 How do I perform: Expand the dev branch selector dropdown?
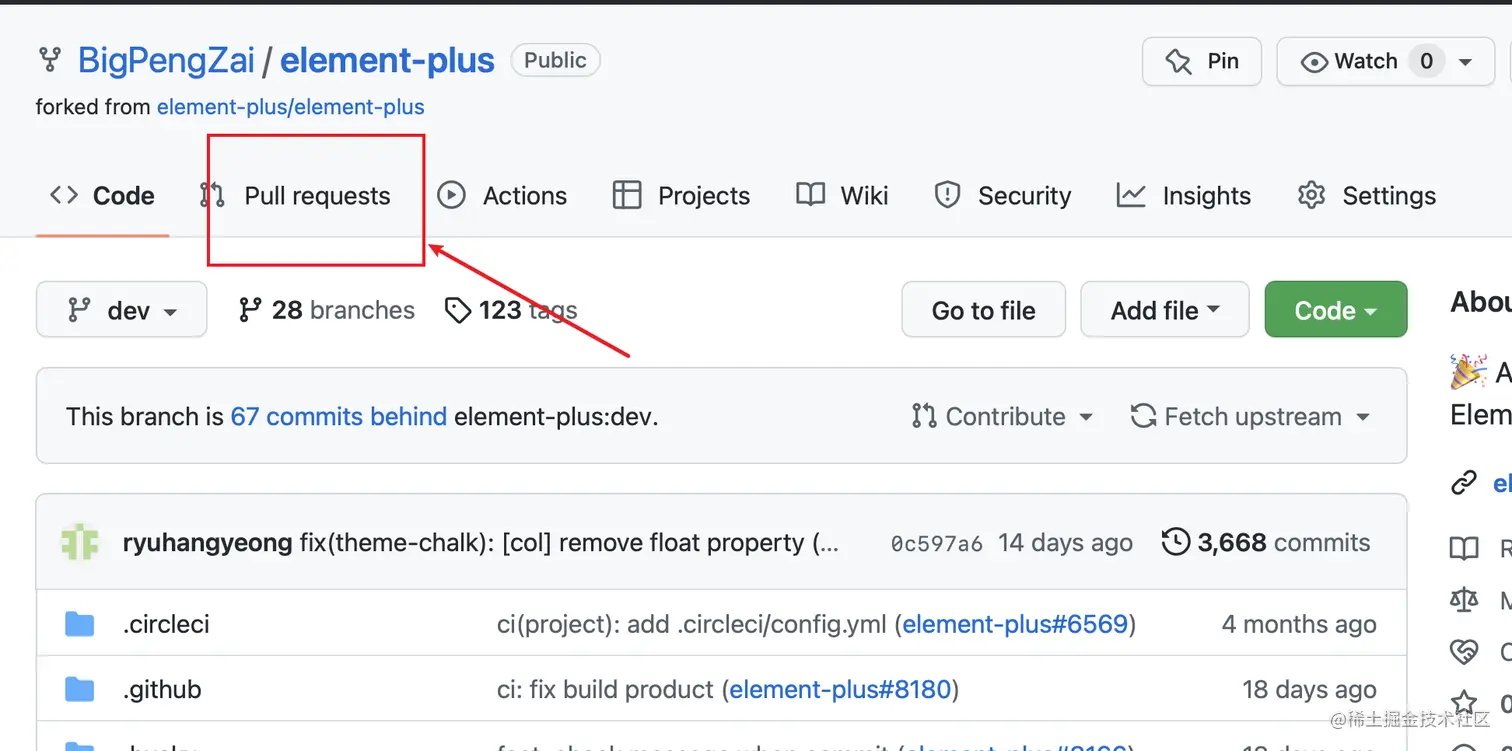(121, 310)
